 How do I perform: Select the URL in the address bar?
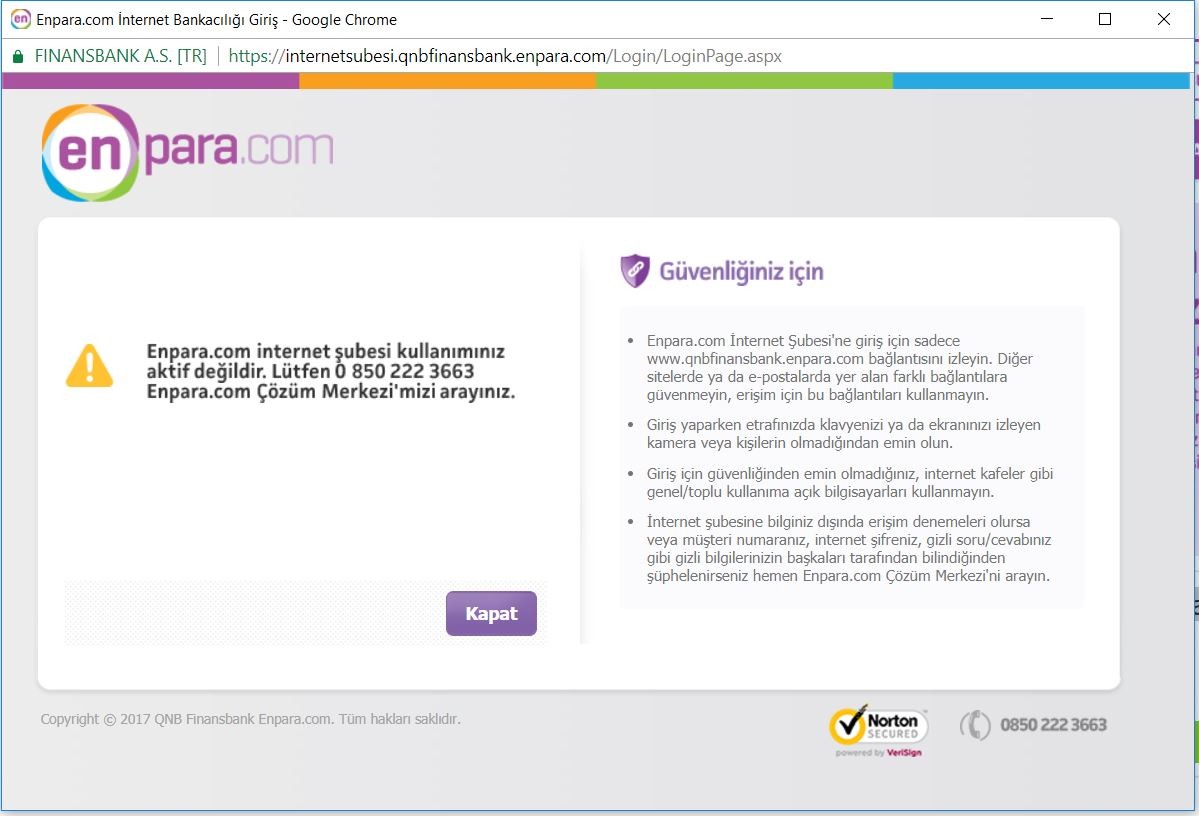tap(505, 57)
